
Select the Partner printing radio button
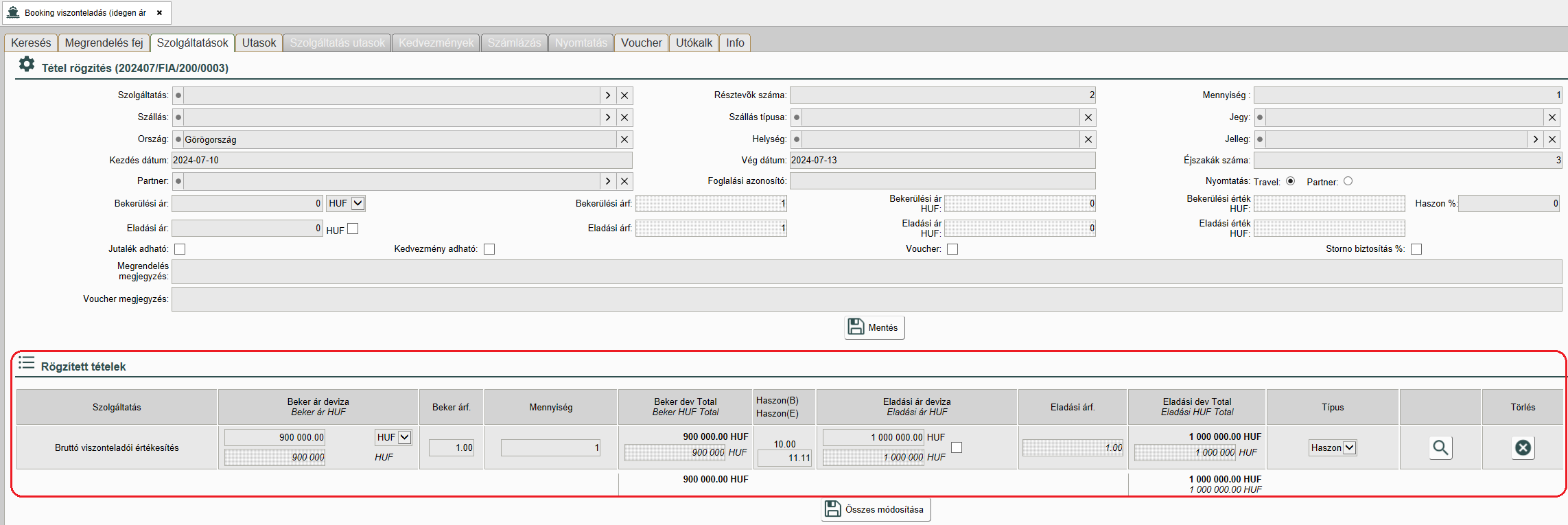tap(1348, 181)
